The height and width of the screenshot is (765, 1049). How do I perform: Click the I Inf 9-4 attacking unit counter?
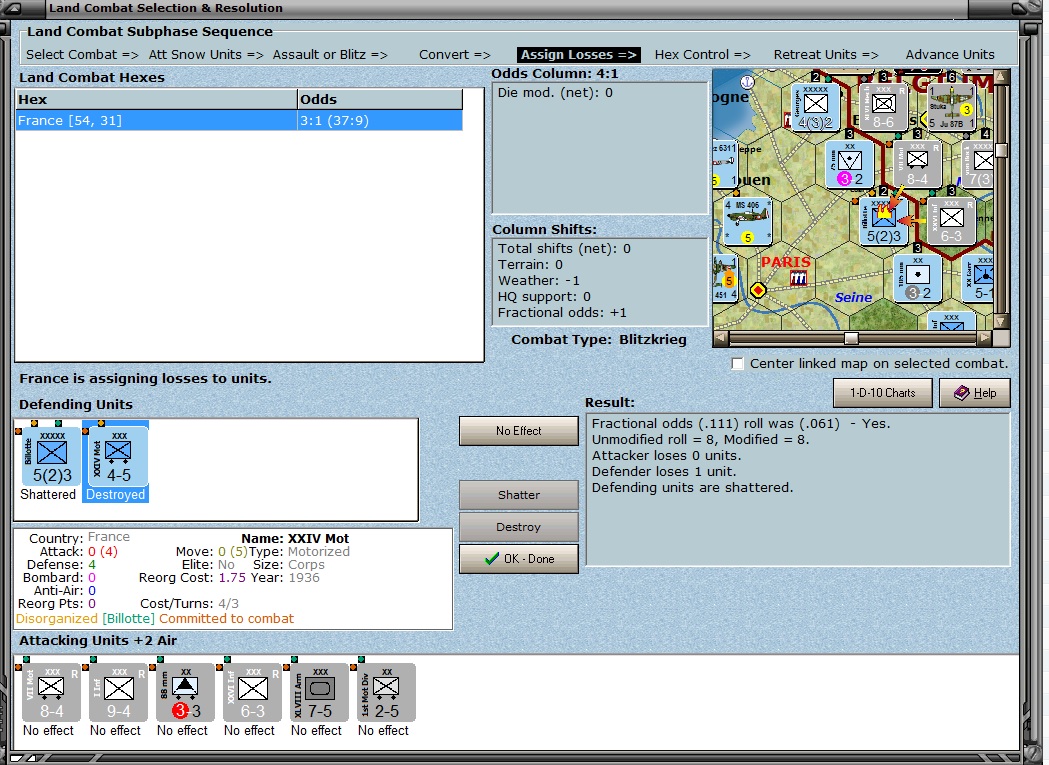pyautogui.click(x=116, y=693)
